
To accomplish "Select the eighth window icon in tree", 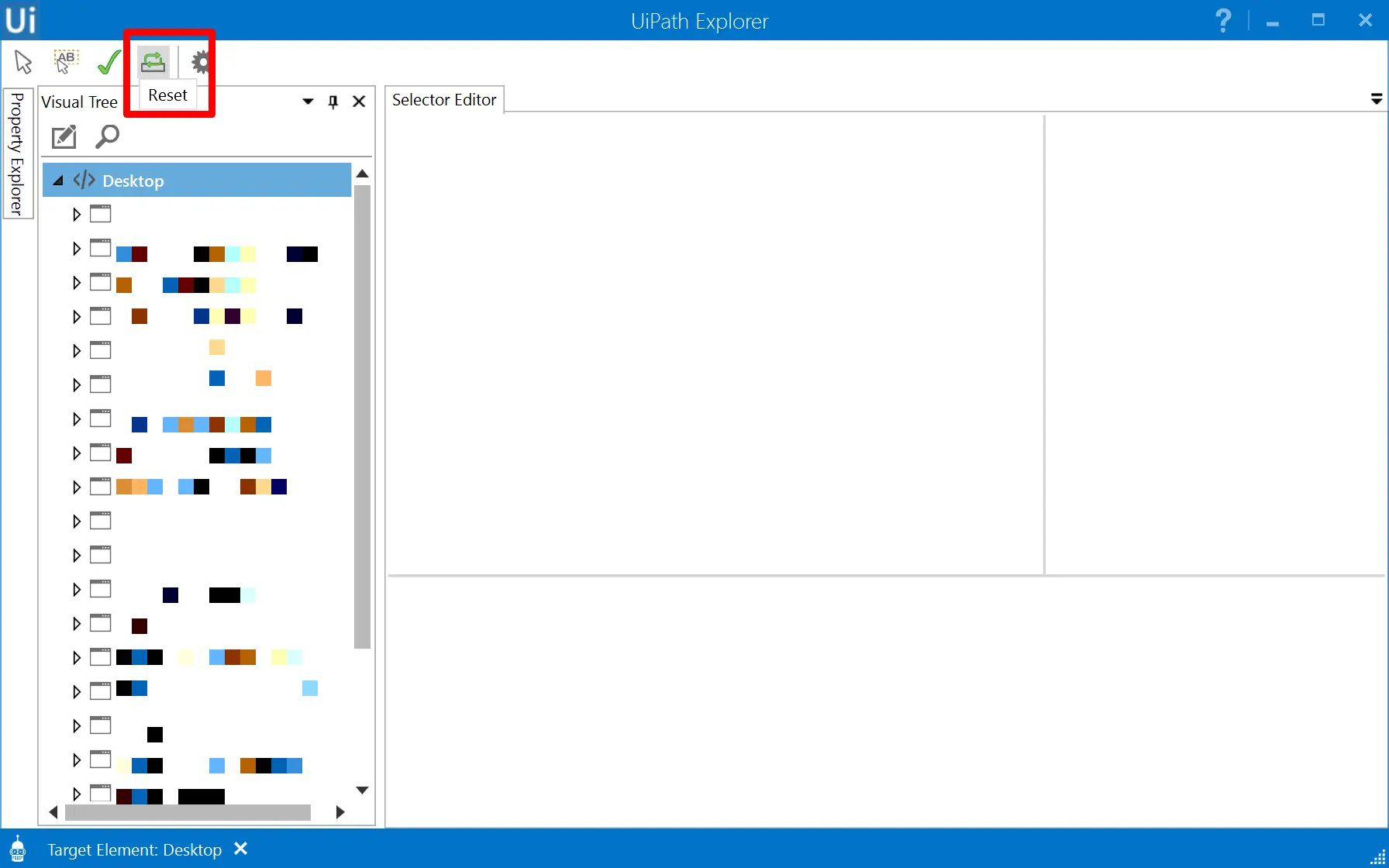I will point(101,453).
